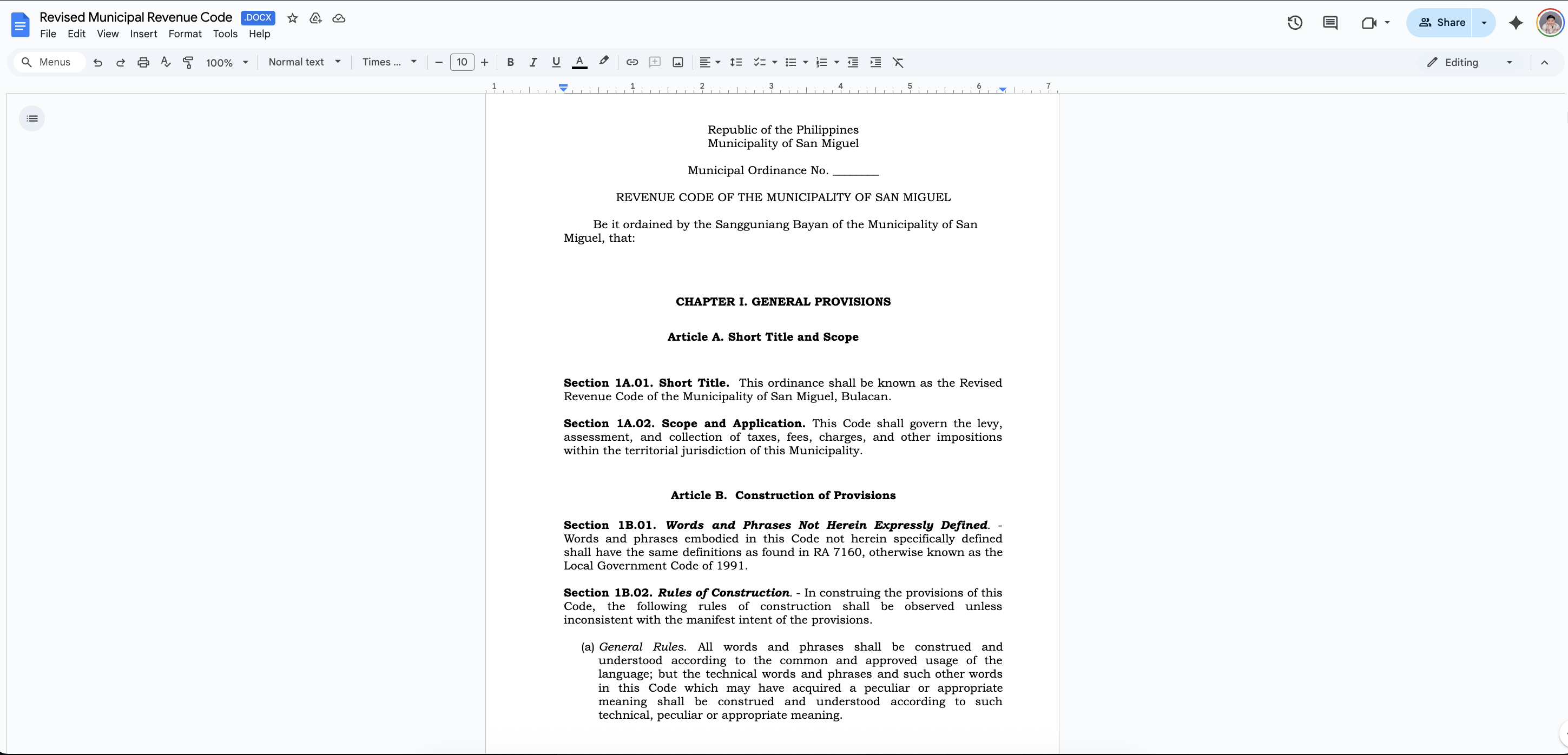Increase the paragraph indent
Image resolution: width=1568 pixels, height=755 pixels.
[875, 62]
